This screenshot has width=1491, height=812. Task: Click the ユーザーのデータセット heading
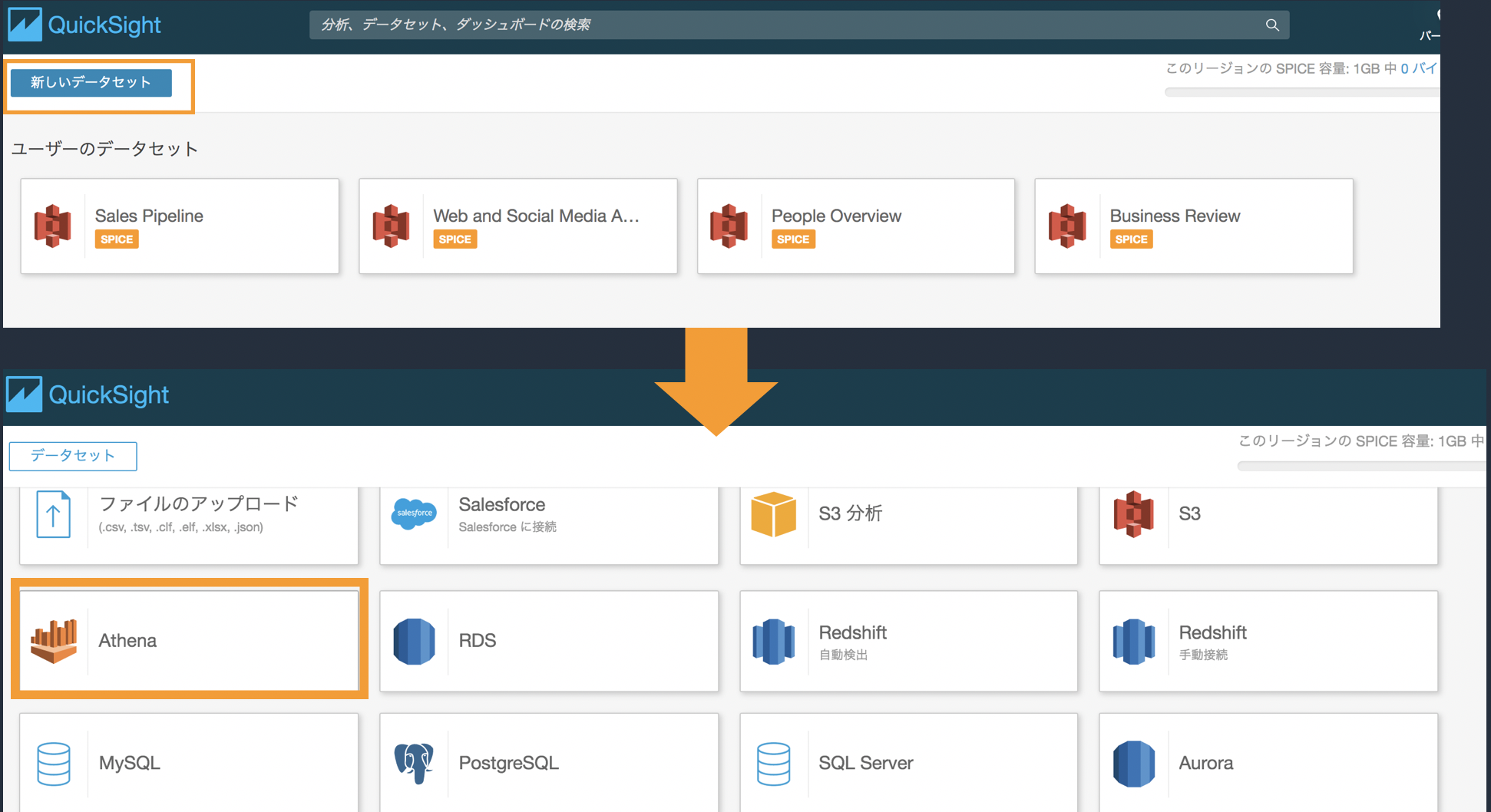(104, 149)
